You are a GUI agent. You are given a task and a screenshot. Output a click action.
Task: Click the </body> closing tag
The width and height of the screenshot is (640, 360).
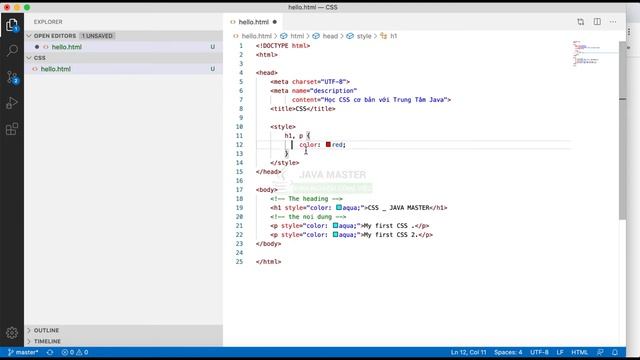coord(268,243)
